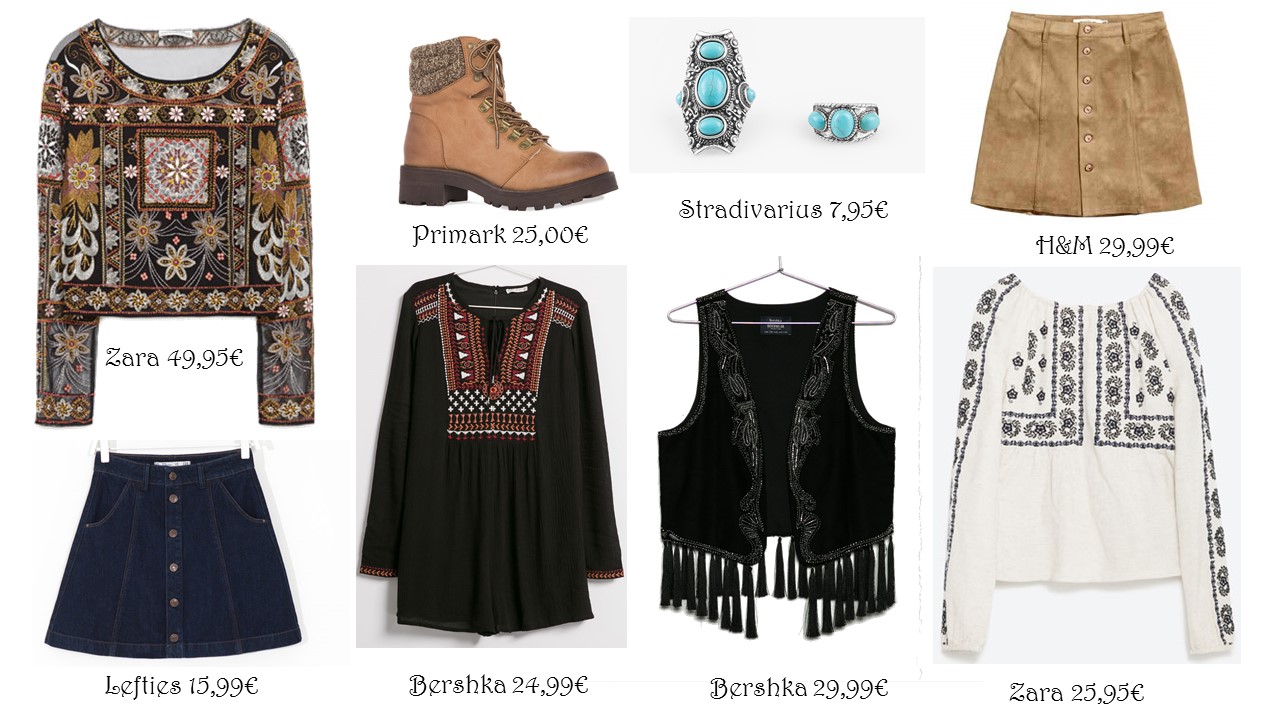Click the Bershka 29,99€ caption
The width and height of the screenshot is (1280, 720).
(799, 688)
